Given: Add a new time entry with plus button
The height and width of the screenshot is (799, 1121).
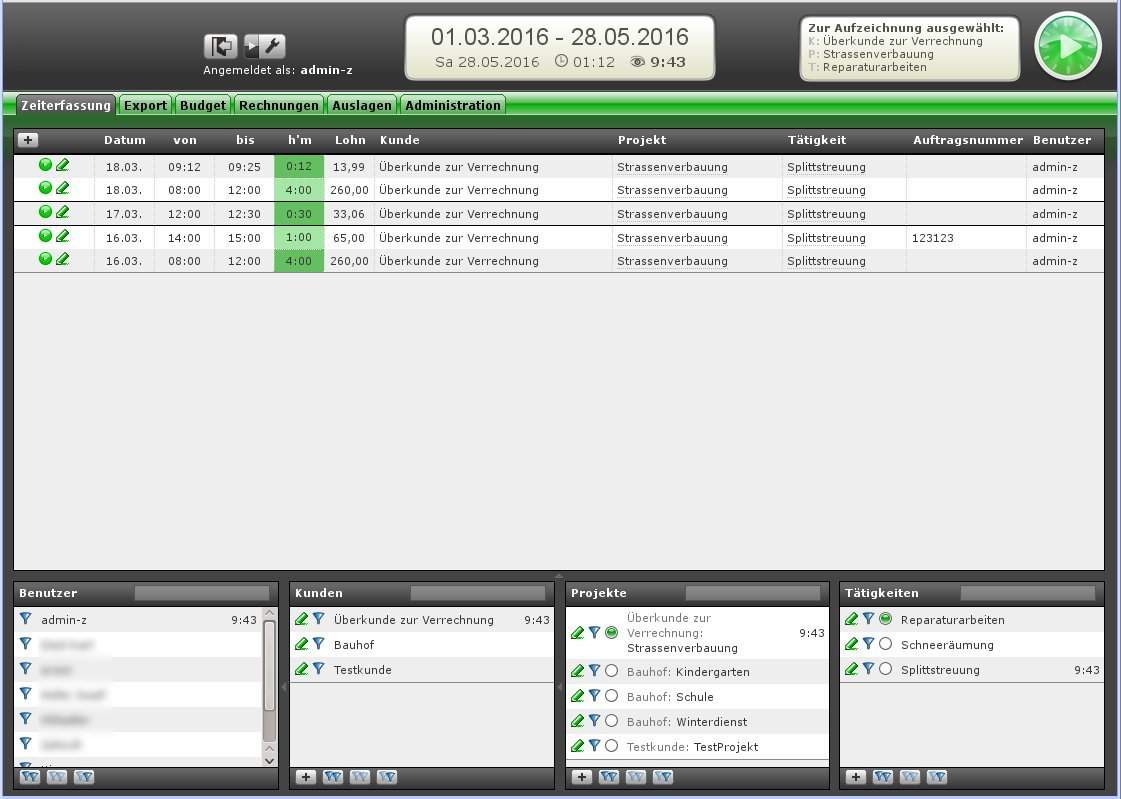Looking at the screenshot, I should coord(28,140).
